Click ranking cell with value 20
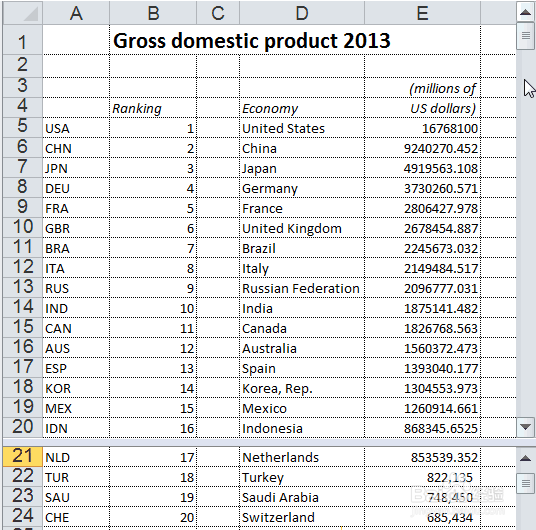The height and width of the screenshot is (530, 536). coord(153,517)
